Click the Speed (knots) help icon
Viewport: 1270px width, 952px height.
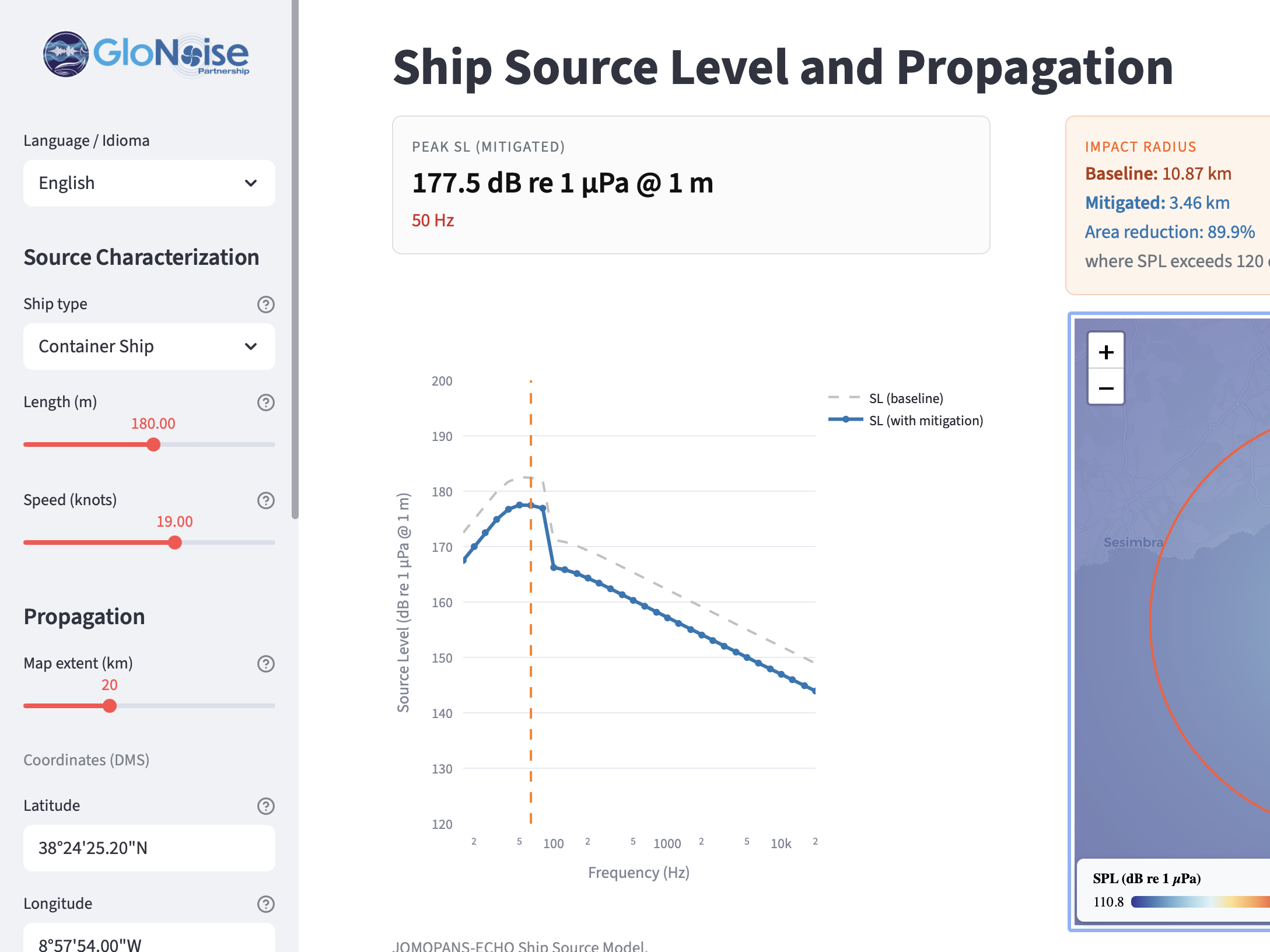tap(266, 501)
